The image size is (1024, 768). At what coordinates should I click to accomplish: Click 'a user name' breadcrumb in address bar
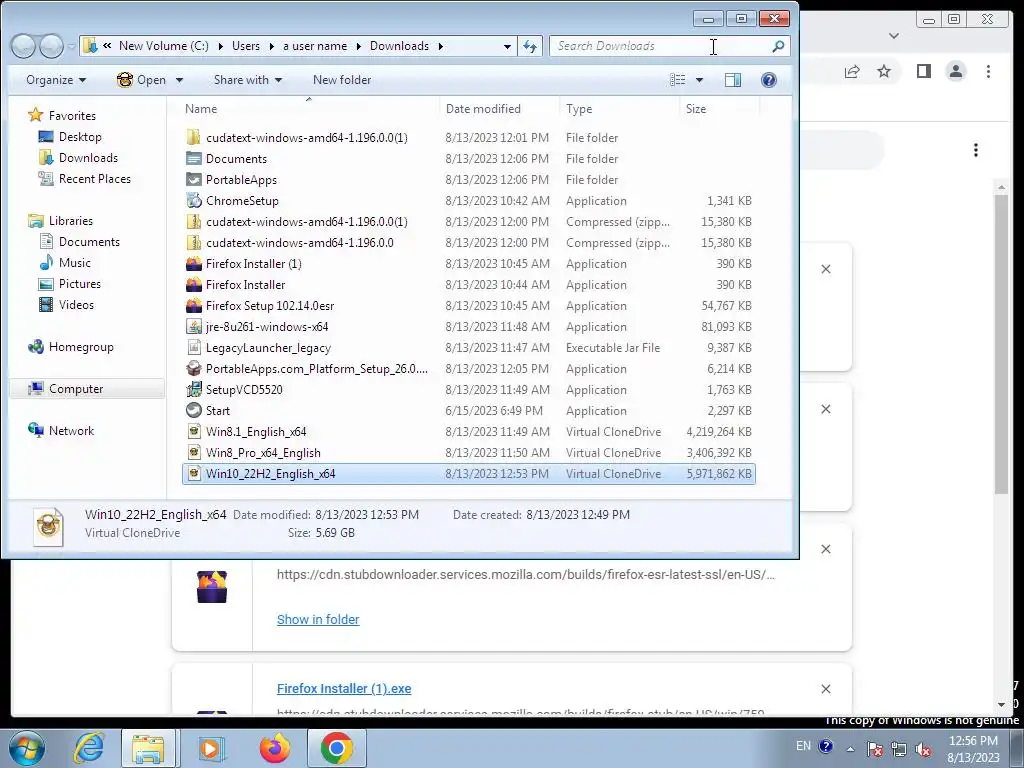(x=315, y=46)
